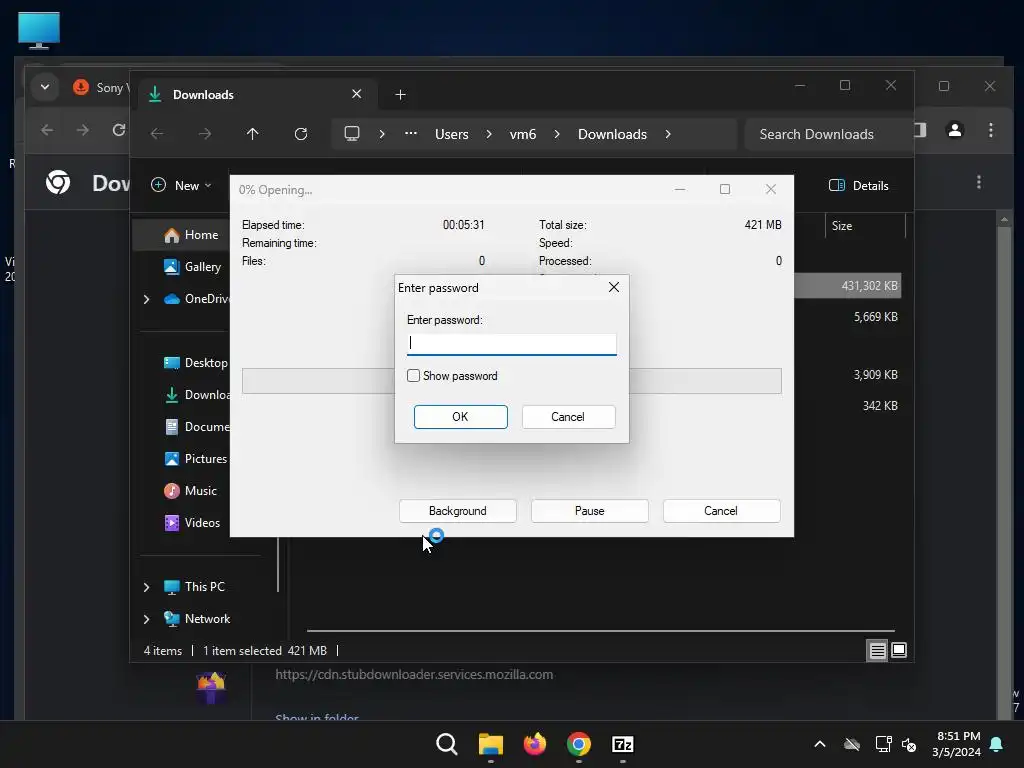This screenshot has height=768, width=1024.
Task: Select This PC in navigation pane
Action: [x=194, y=586]
